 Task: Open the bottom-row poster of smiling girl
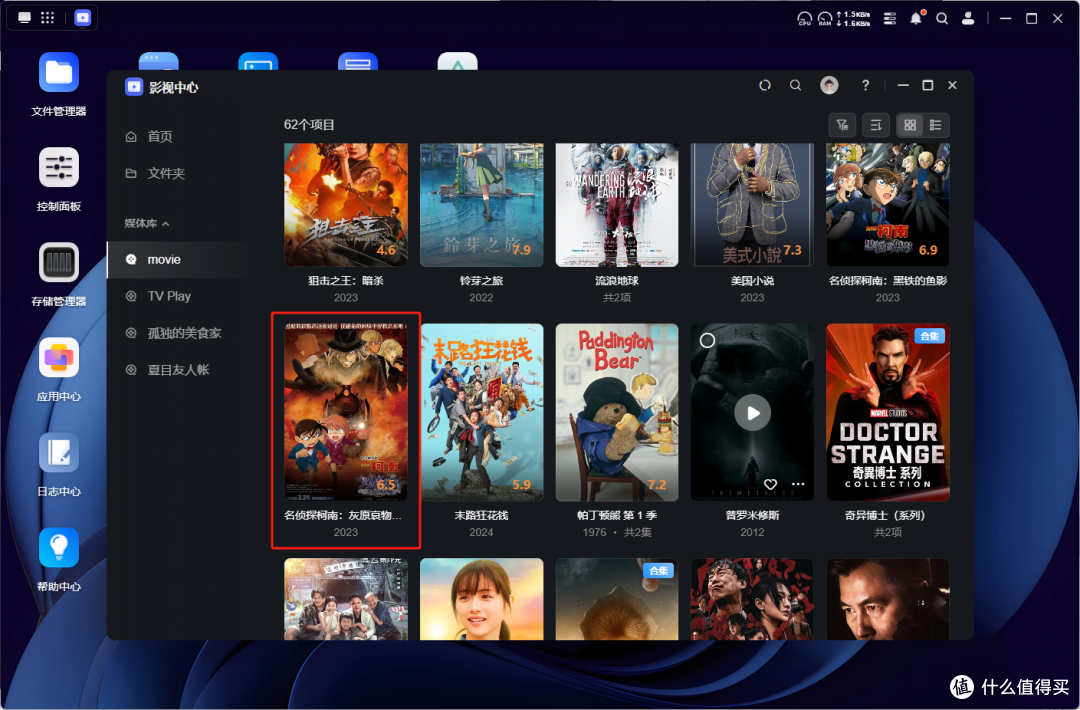pyautogui.click(x=481, y=599)
